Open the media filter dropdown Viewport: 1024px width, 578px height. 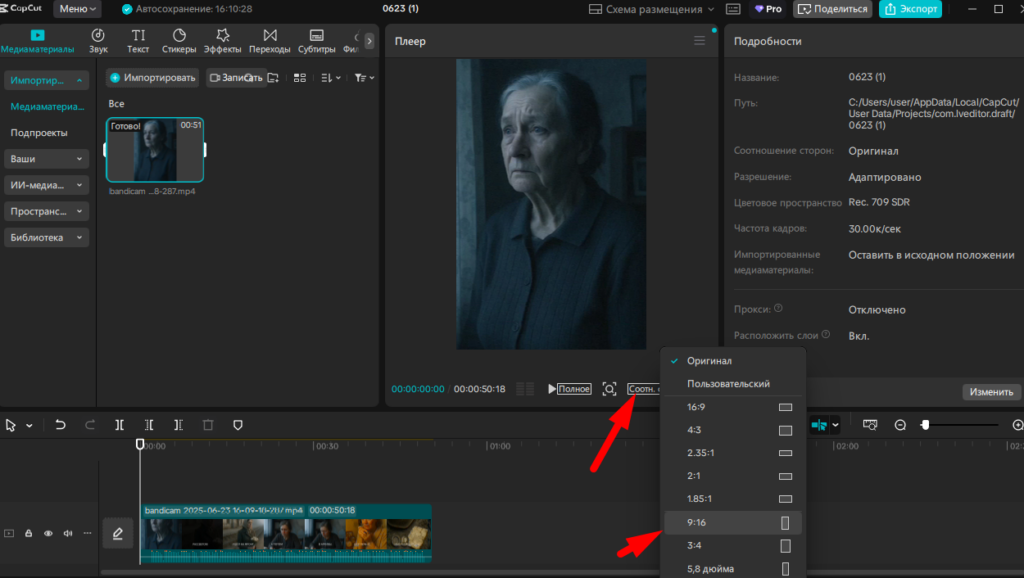(364, 78)
